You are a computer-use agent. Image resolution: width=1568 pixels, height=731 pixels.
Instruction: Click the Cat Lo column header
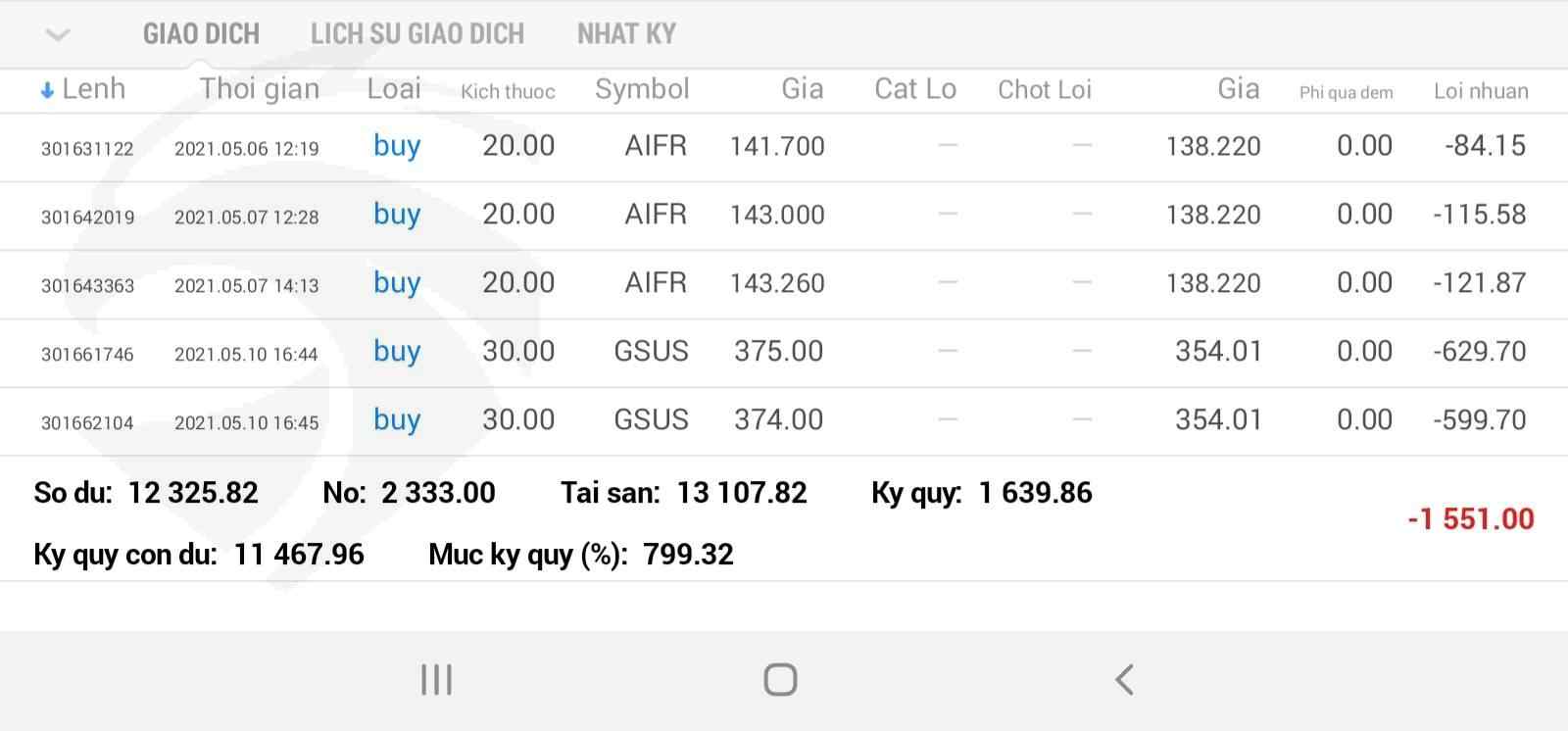914,89
